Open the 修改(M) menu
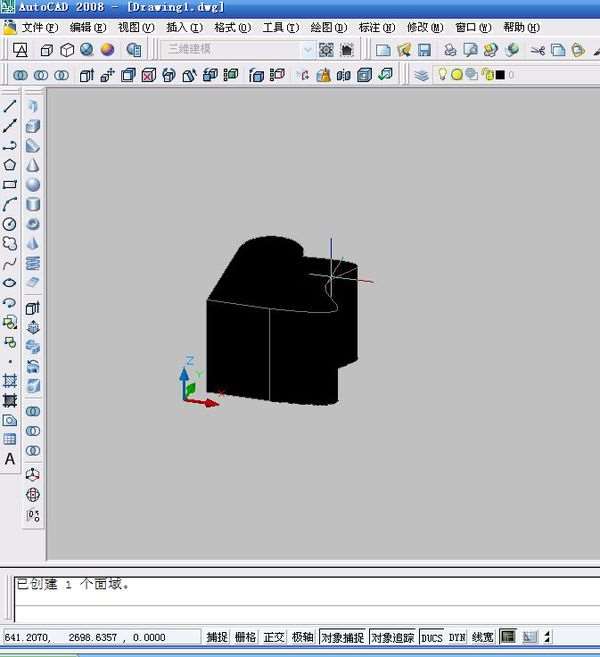Image resolution: width=600 pixels, height=657 pixels. point(425,27)
